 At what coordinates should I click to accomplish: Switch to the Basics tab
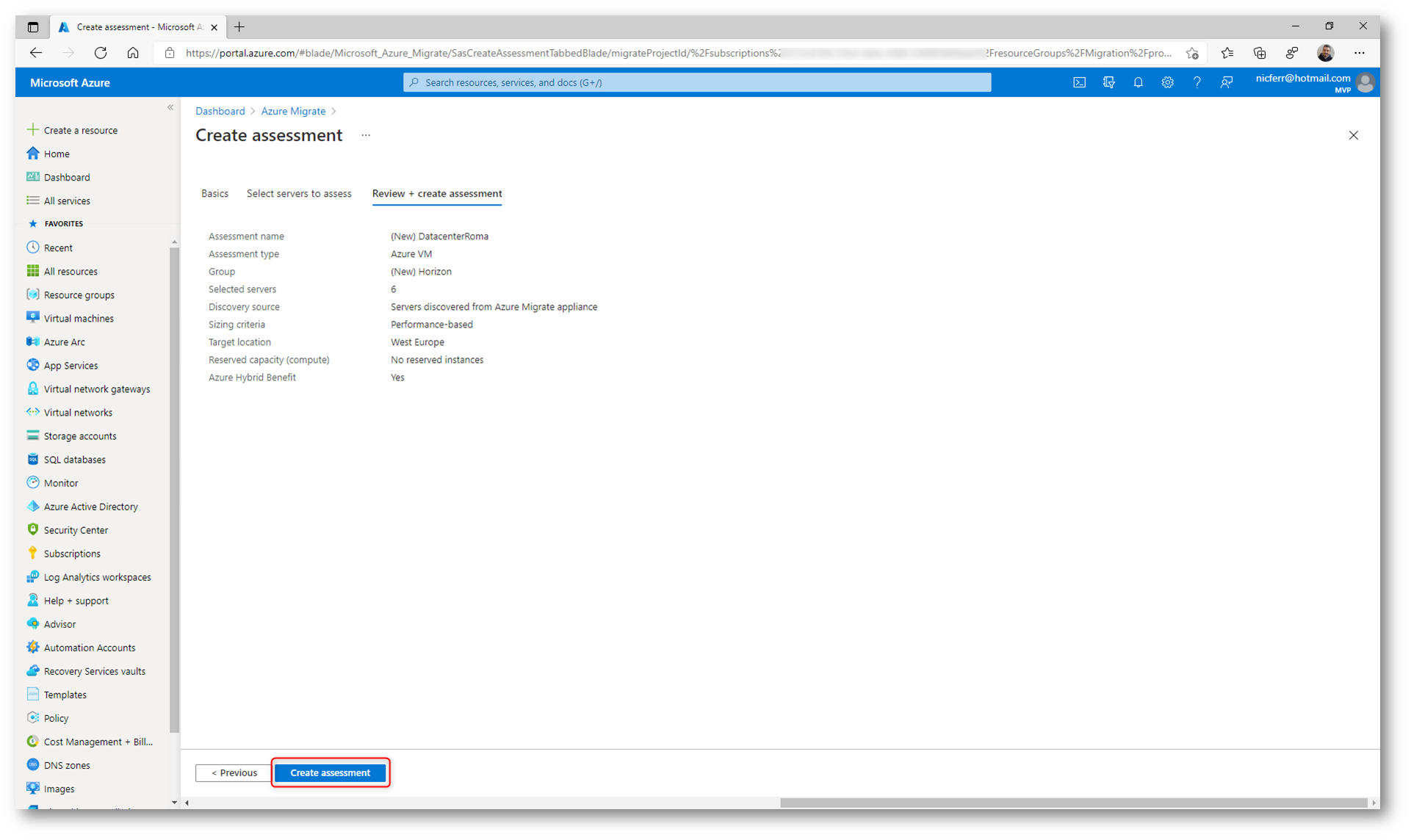(x=214, y=193)
